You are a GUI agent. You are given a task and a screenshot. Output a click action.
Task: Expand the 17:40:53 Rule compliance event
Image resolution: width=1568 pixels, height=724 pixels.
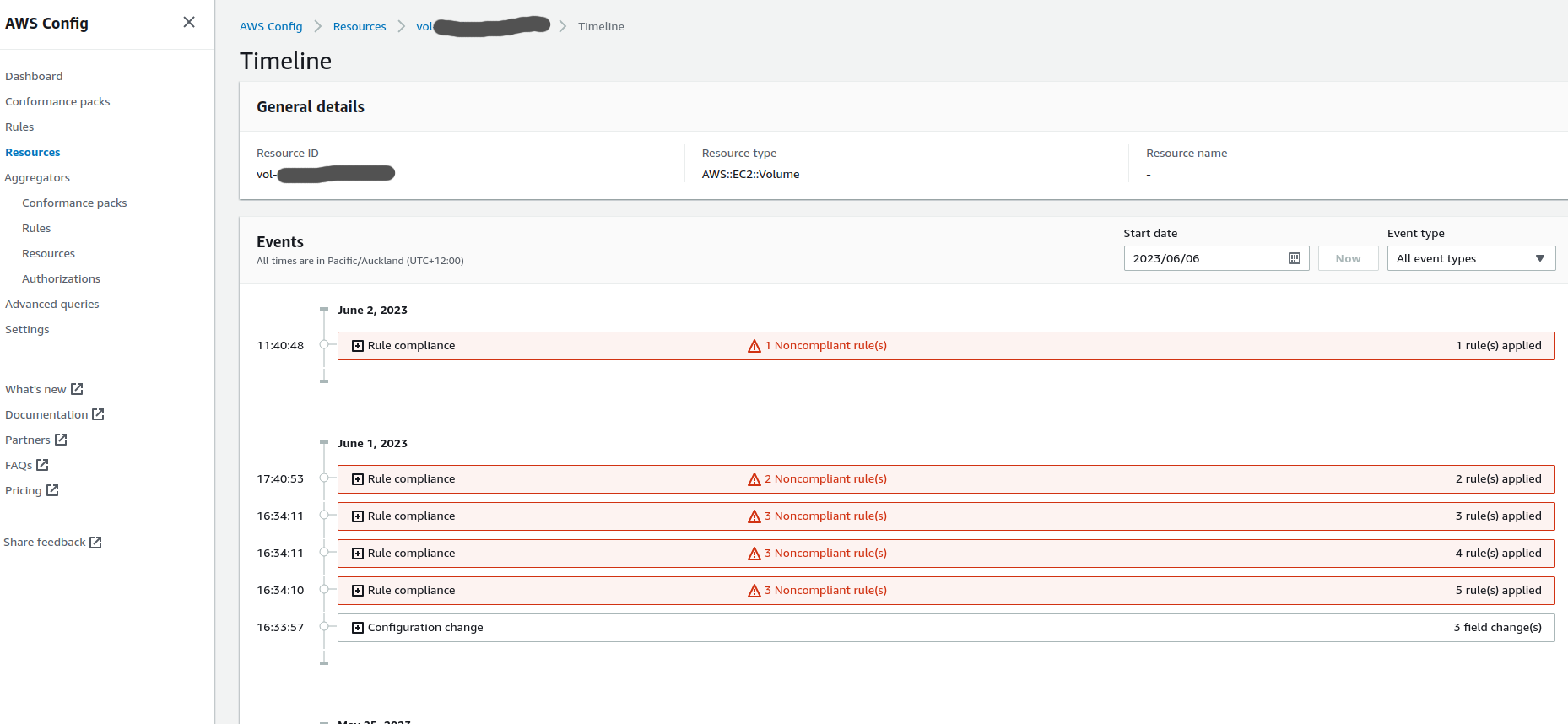(x=358, y=479)
